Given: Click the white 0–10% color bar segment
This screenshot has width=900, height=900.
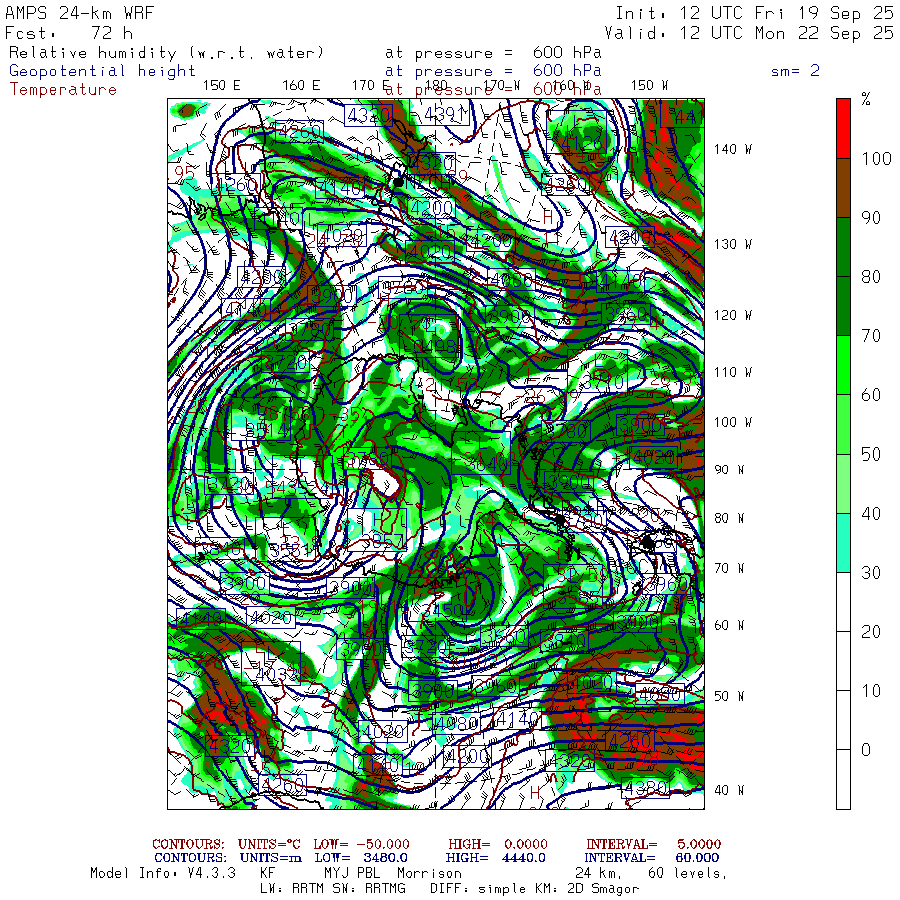Looking at the screenshot, I should (x=843, y=720).
